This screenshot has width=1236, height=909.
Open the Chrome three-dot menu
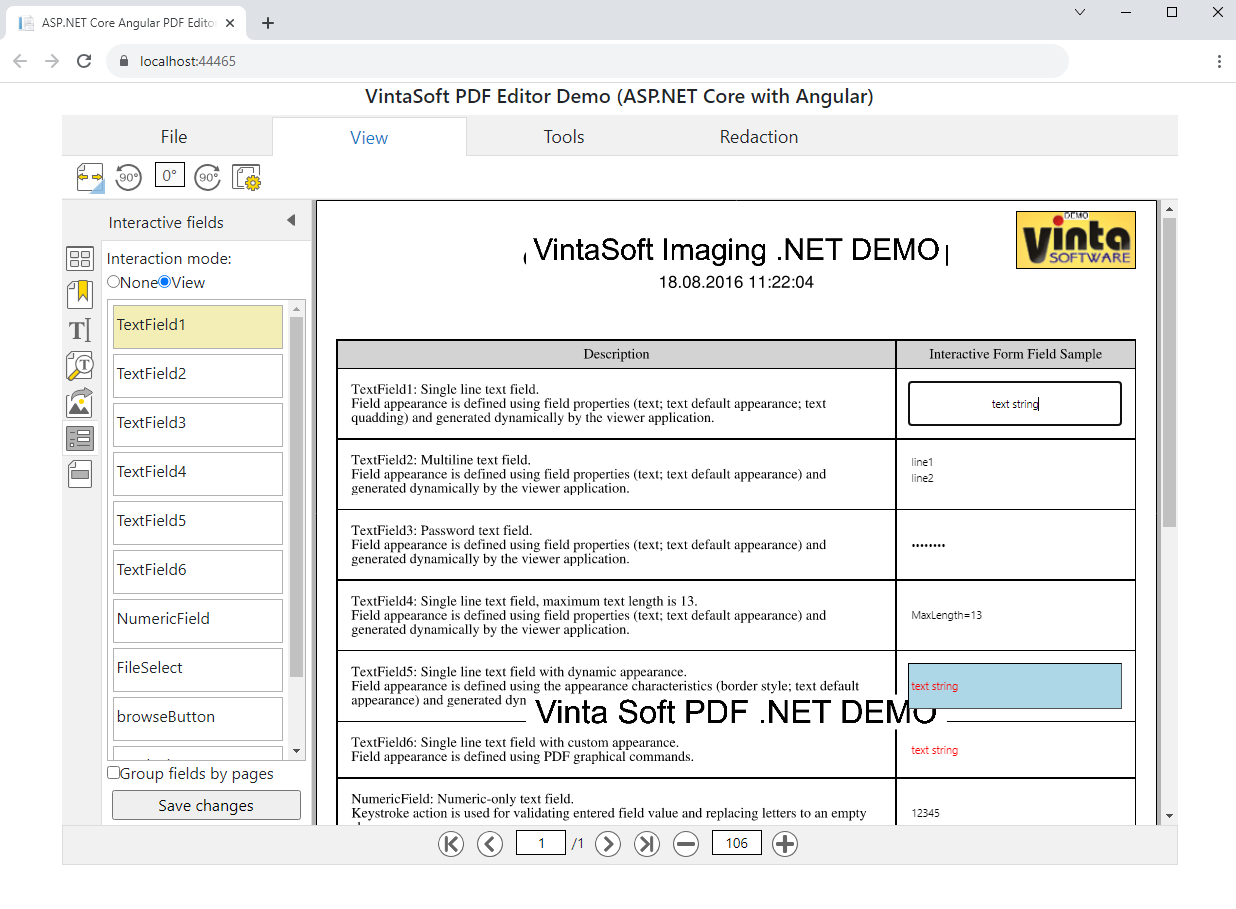click(x=1219, y=61)
